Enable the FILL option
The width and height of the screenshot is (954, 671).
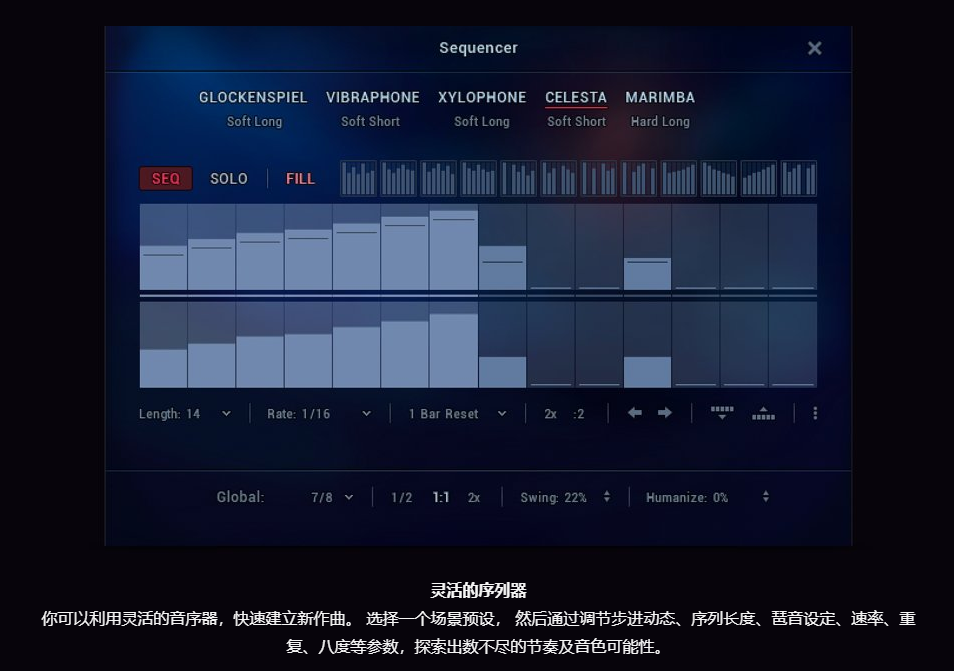(x=300, y=179)
